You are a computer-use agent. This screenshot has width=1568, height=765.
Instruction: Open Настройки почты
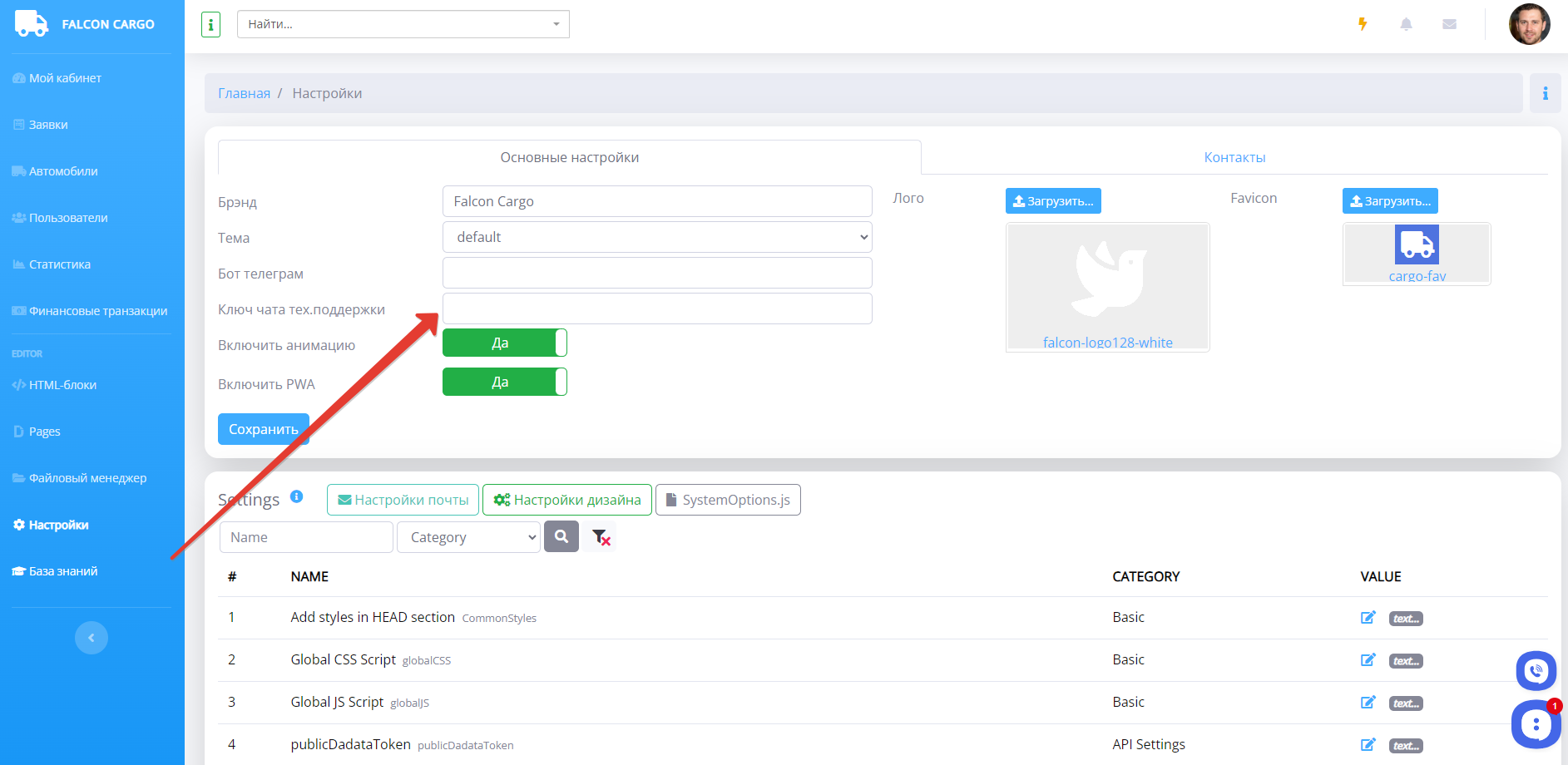click(x=403, y=500)
